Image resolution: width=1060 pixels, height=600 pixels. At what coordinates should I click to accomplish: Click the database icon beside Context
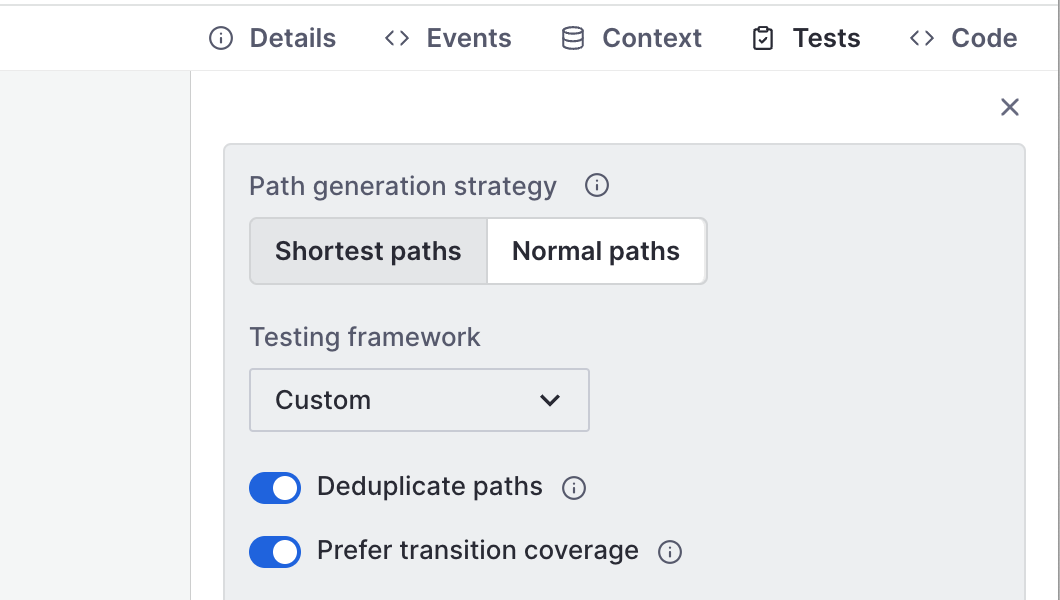(x=572, y=38)
